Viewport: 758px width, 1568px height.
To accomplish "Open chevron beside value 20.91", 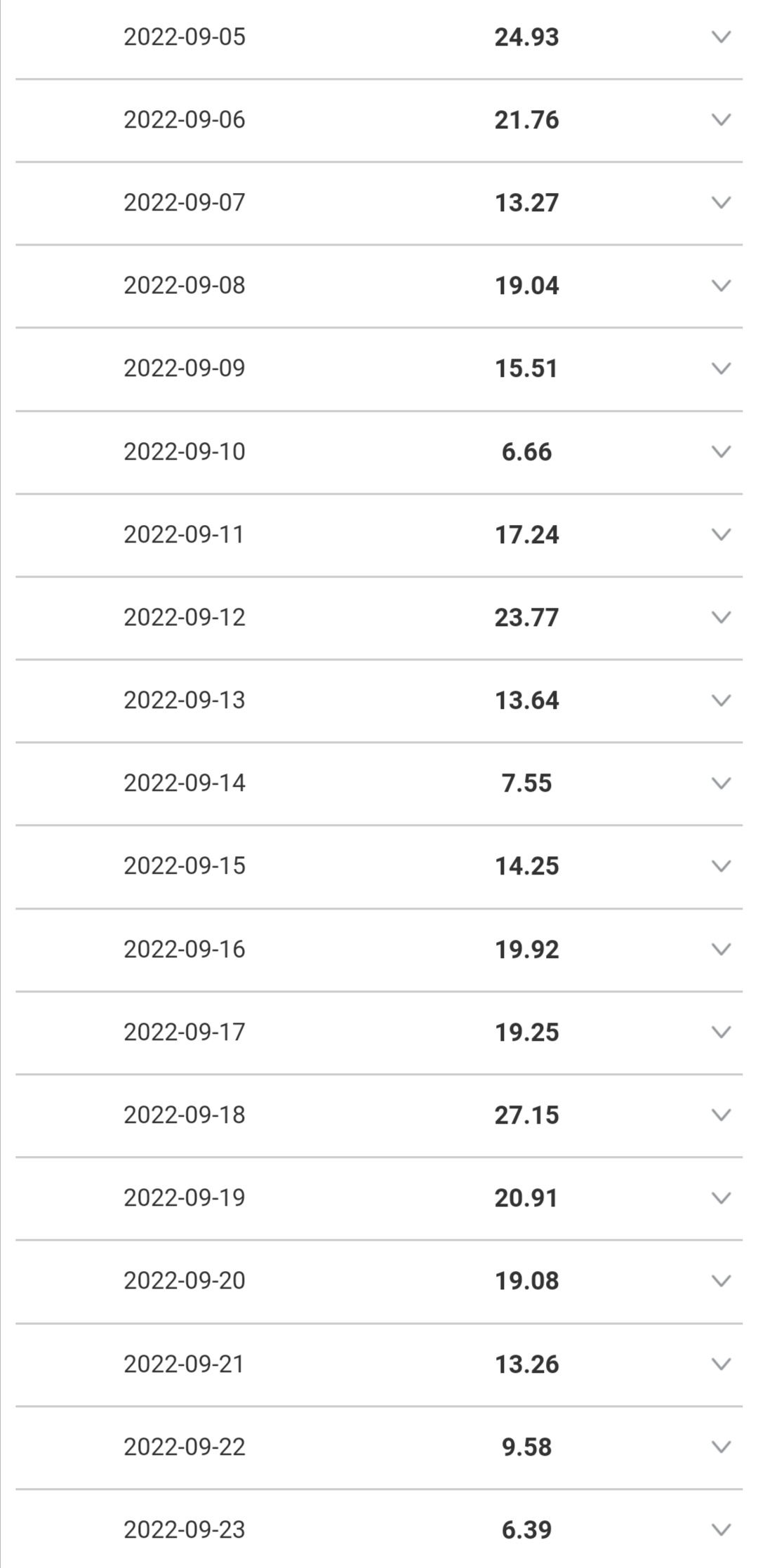I will (x=721, y=1198).
